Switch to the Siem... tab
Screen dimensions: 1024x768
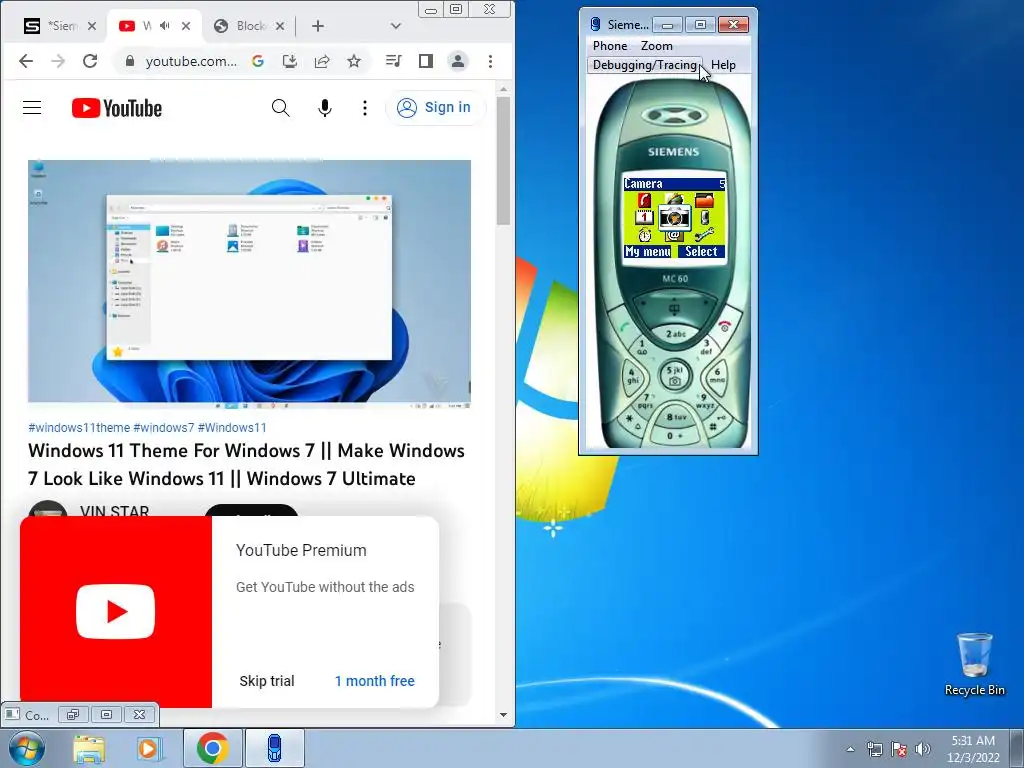tap(59, 26)
